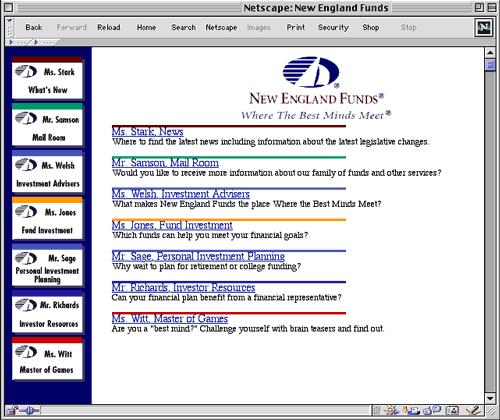Open the Address Book component bar icon
Viewport: 500px width, 420px height.
click(452, 410)
